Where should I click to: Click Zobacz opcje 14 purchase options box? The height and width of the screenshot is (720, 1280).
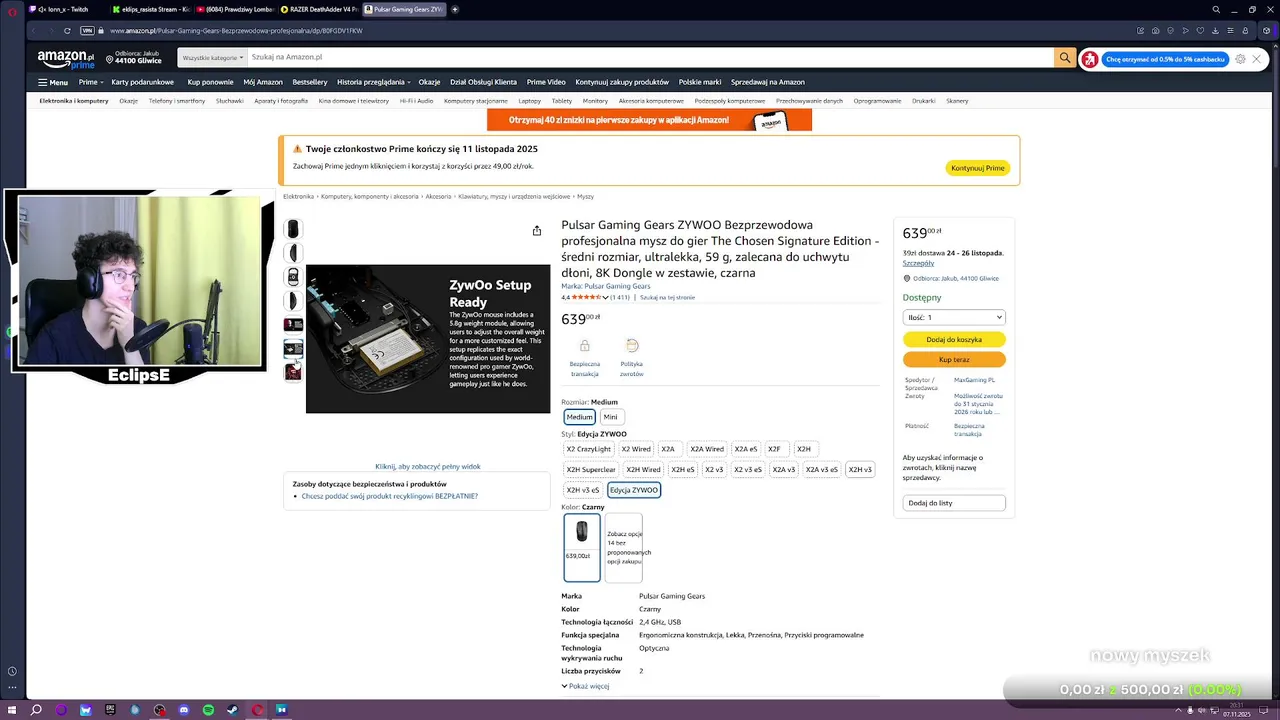pos(624,547)
